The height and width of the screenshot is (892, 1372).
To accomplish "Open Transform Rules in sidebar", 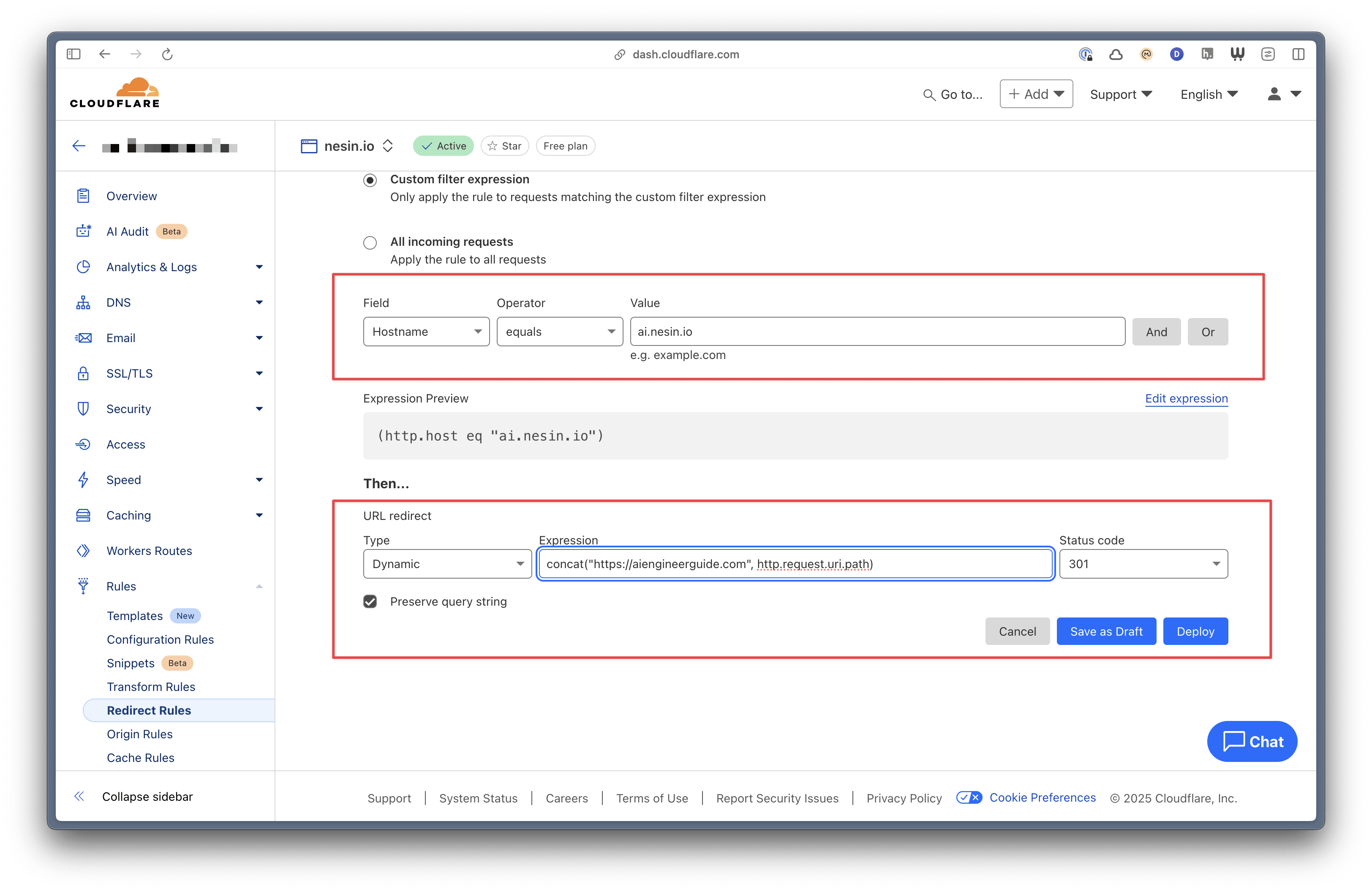I will pyautogui.click(x=151, y=687).
